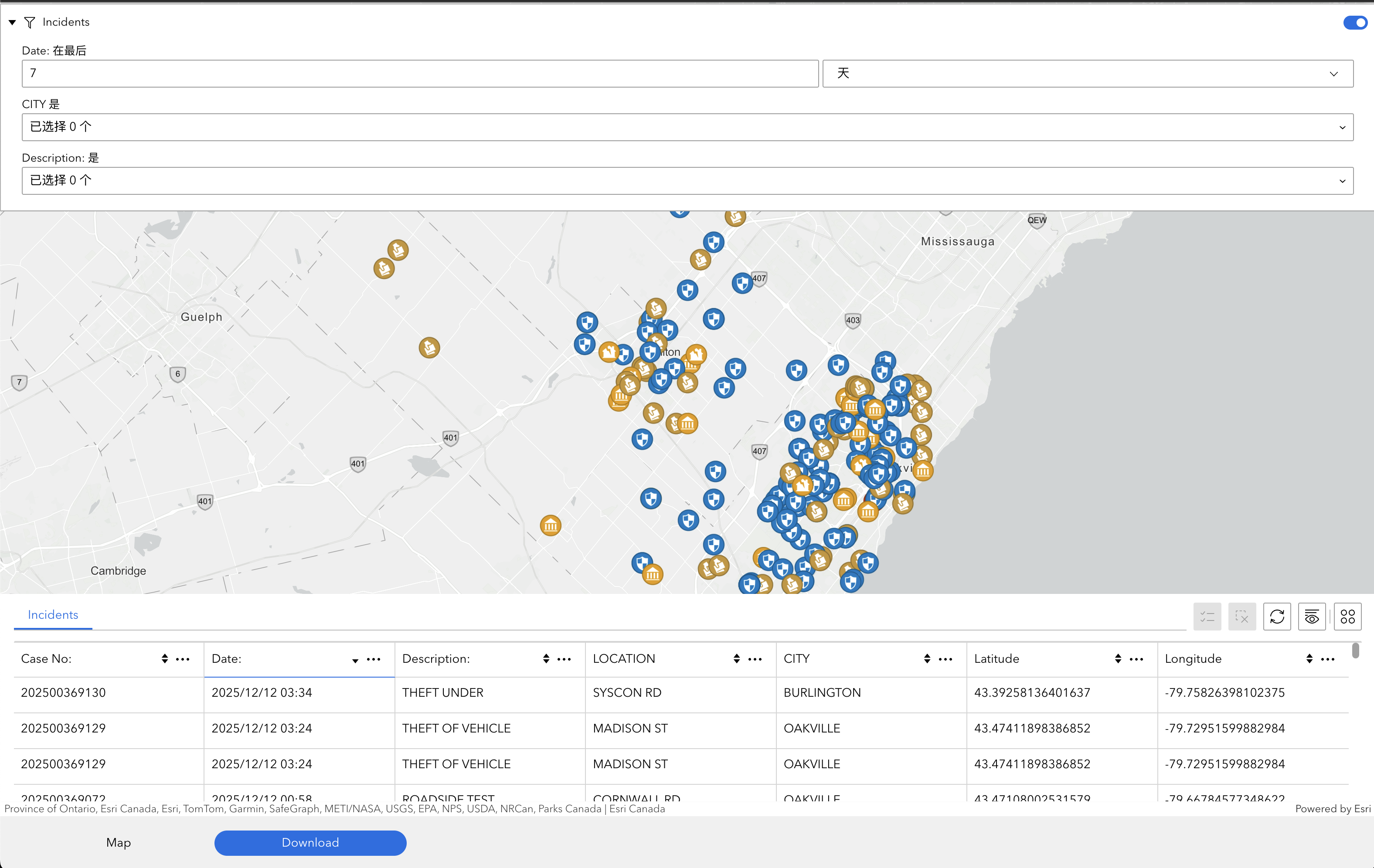Click the Date value input field
The width and height of the screenshot is (1374, 868).
tap(419, 74)
